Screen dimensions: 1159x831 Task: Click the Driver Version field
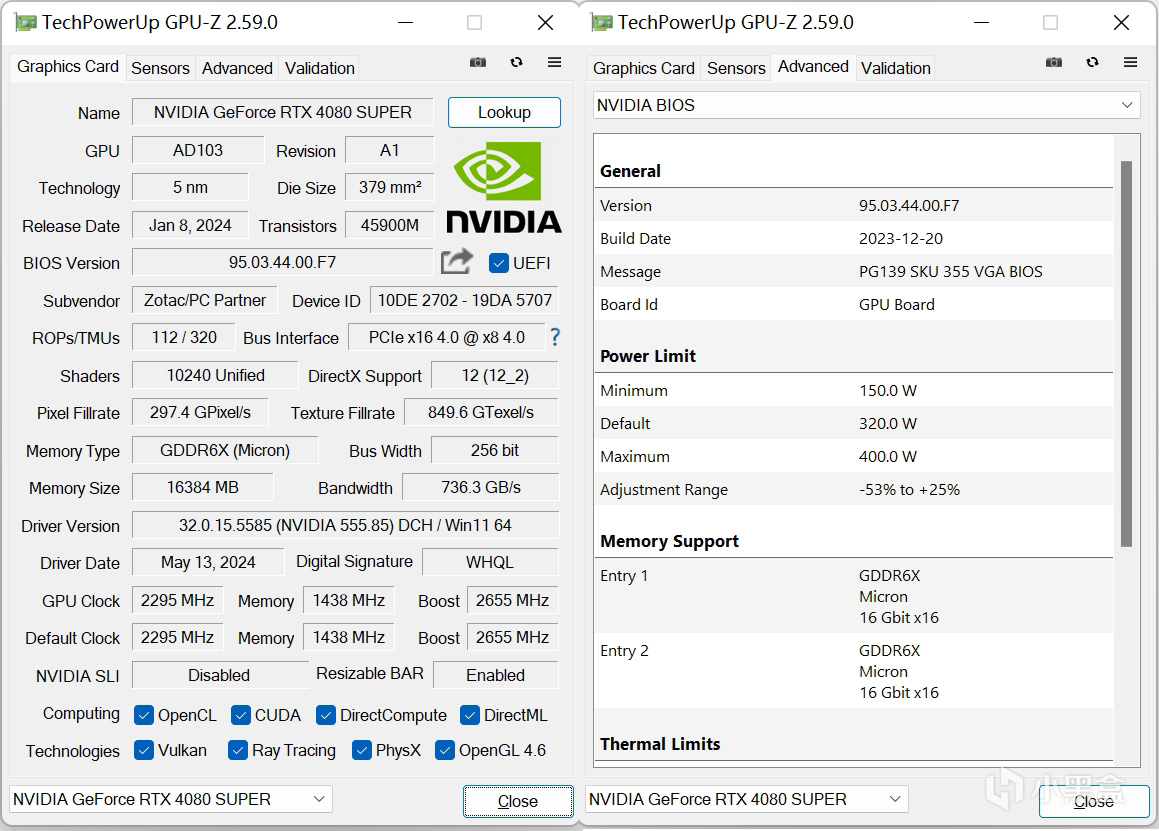coord(345,525)
